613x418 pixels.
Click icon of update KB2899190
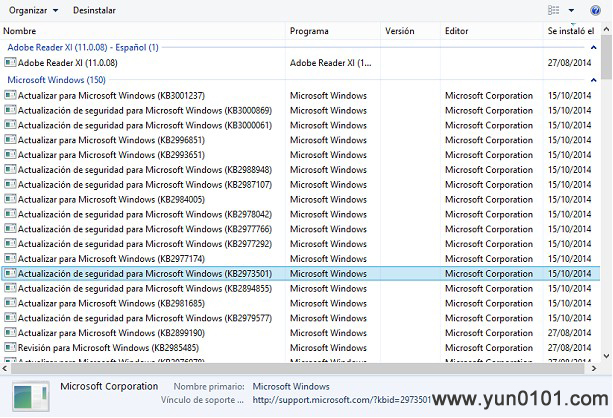pos(10,333)
